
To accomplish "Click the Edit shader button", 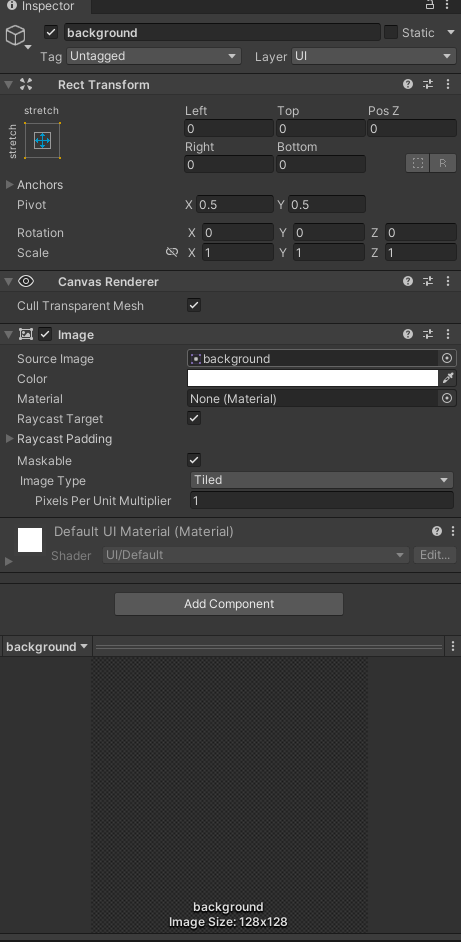I will (x=435, y=555).
